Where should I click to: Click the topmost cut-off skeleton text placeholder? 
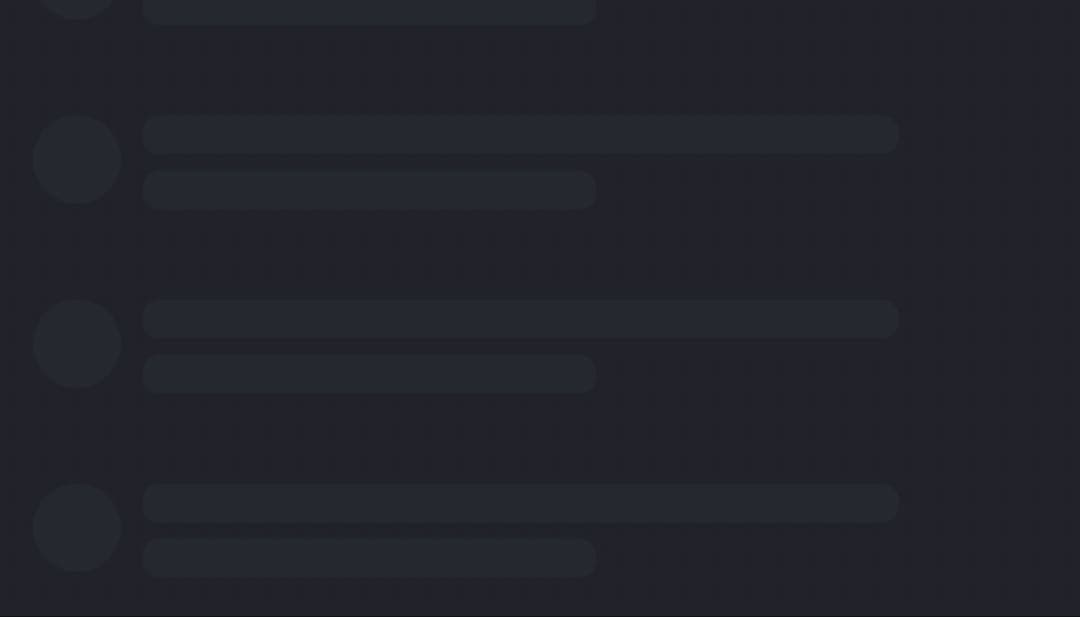(369, 11)
